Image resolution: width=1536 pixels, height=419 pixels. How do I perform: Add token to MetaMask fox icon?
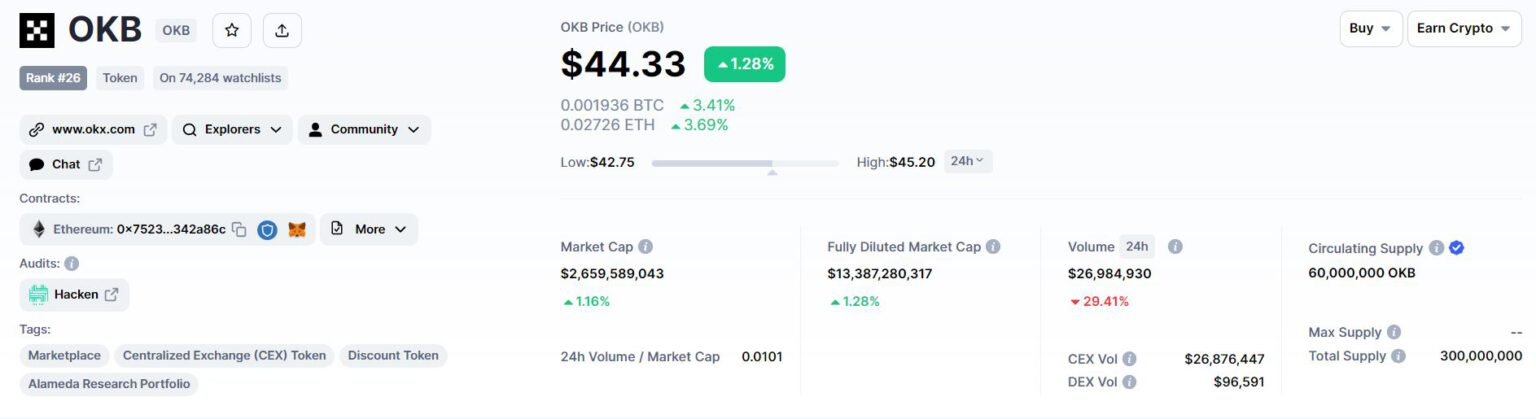(x=297, y=229)
